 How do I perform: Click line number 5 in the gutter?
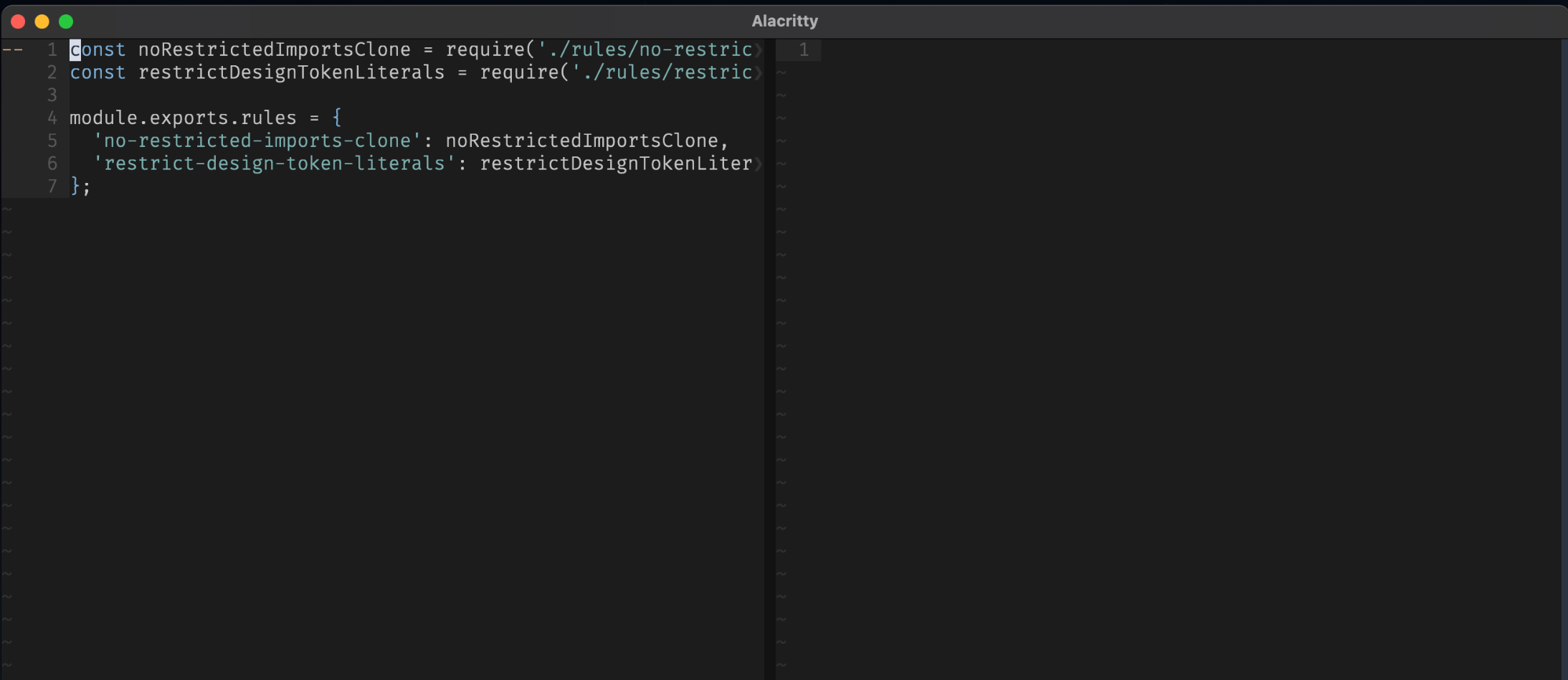52,141
